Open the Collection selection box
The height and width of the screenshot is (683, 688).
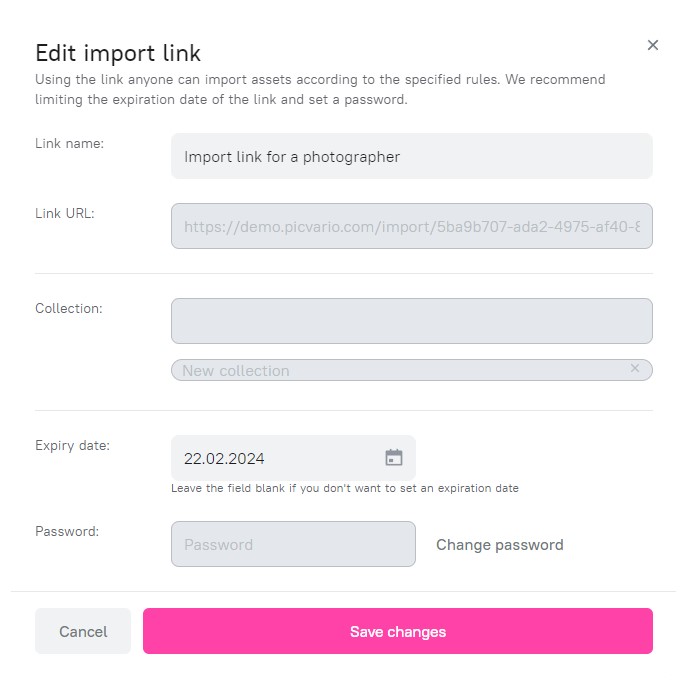(412, 321)
